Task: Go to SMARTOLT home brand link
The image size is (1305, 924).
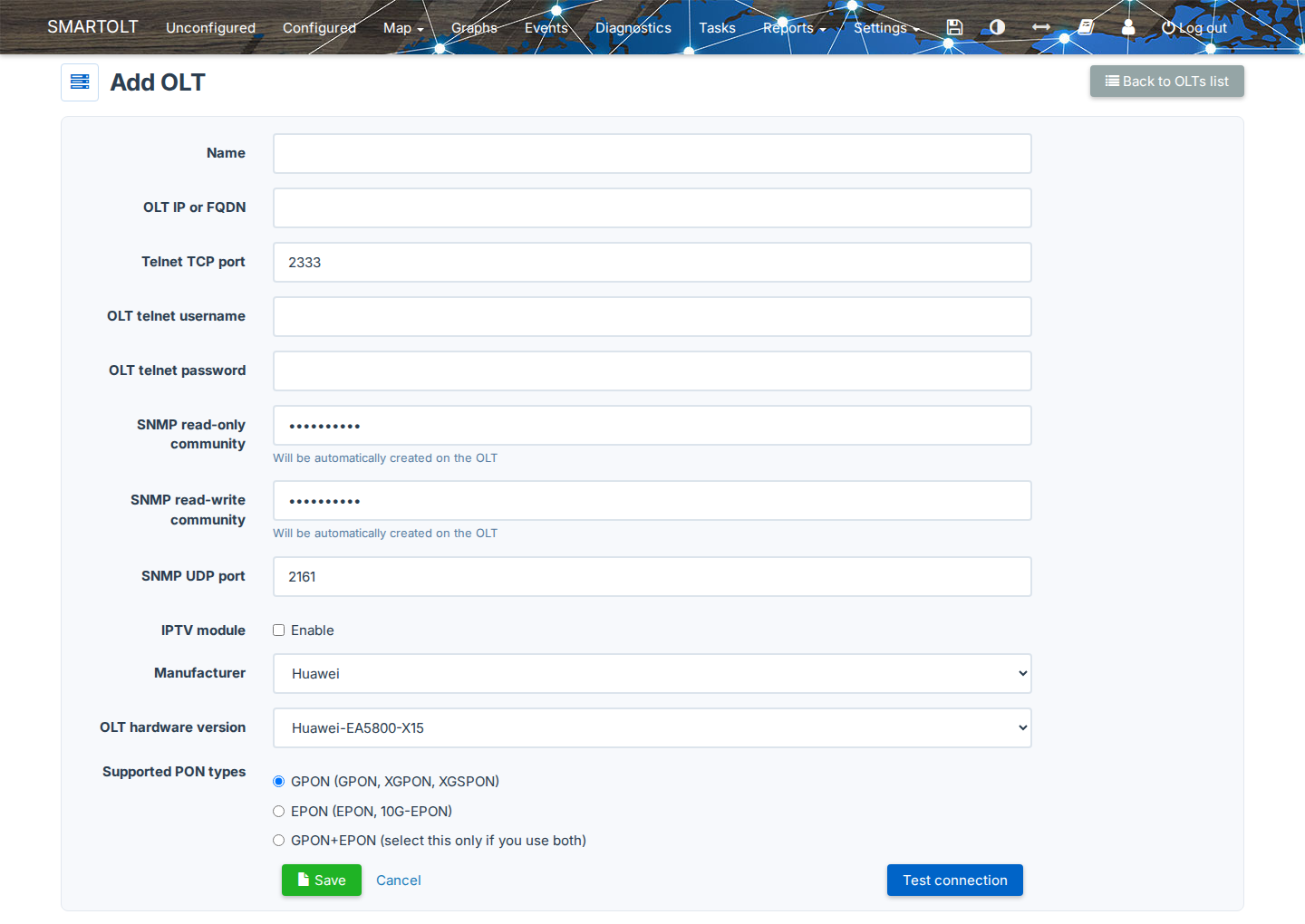Action: coord(92,27)
